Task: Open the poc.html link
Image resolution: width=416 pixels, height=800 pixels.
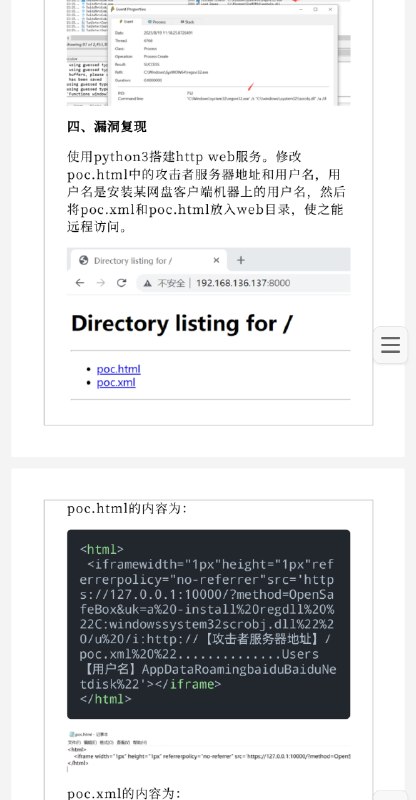Action: pyautogui.click(x=118, y=369)
